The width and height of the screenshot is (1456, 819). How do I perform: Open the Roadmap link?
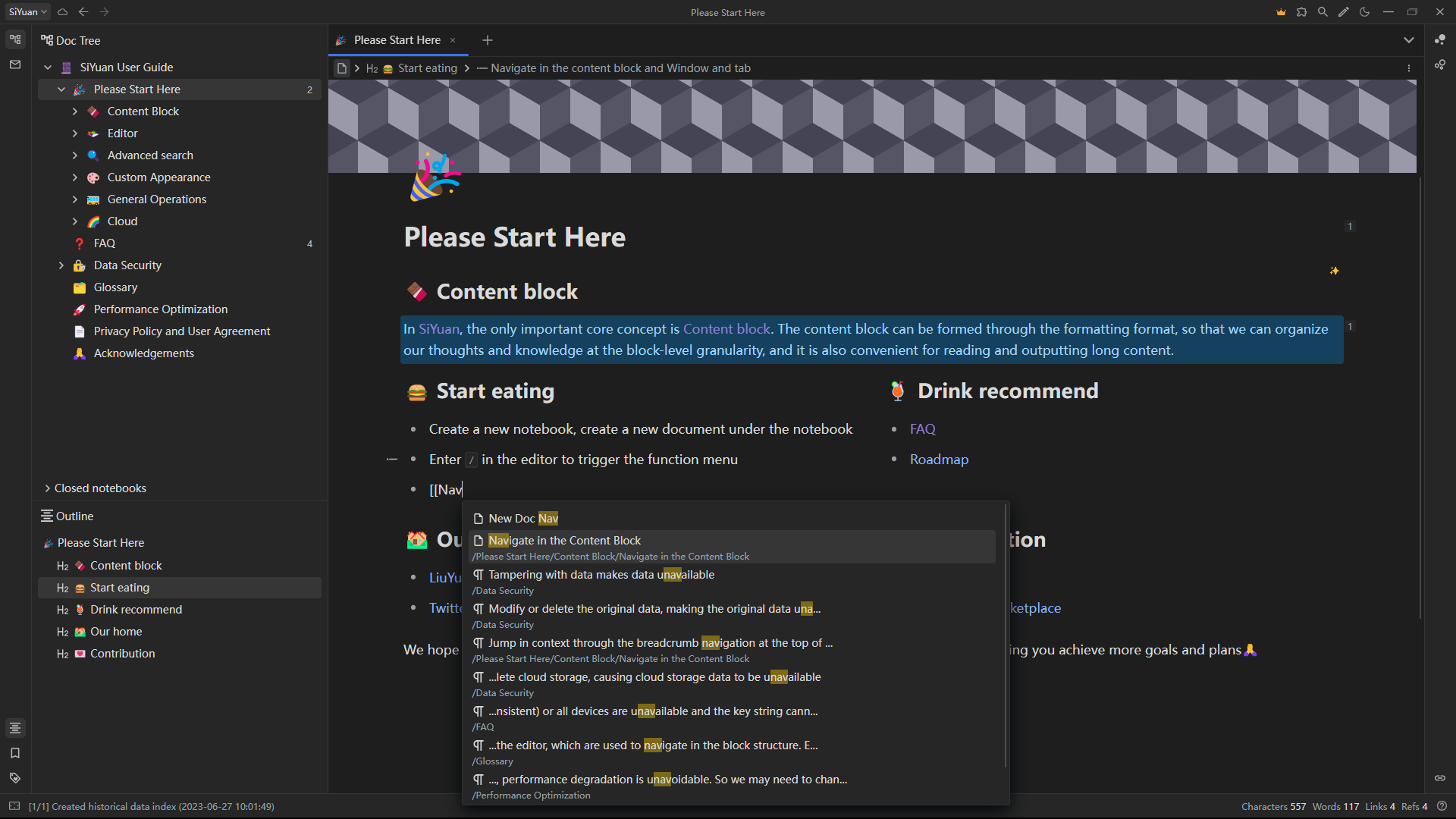coord(939,460)
